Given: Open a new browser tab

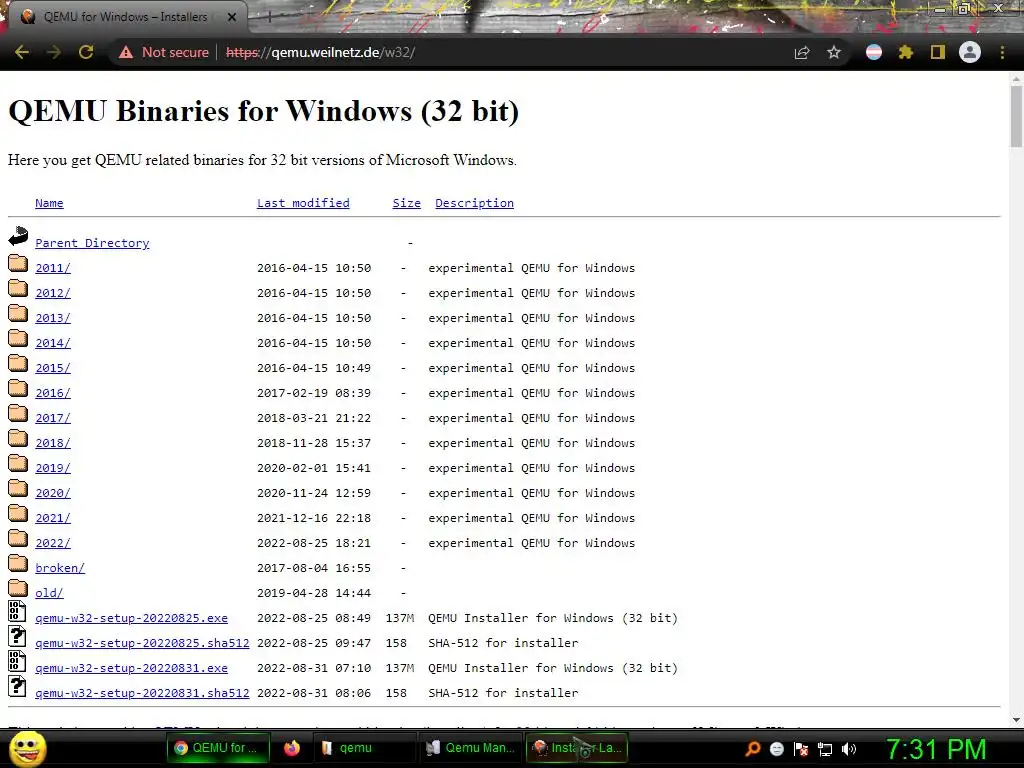Looking at the screenshot, I should pos(269,18).
